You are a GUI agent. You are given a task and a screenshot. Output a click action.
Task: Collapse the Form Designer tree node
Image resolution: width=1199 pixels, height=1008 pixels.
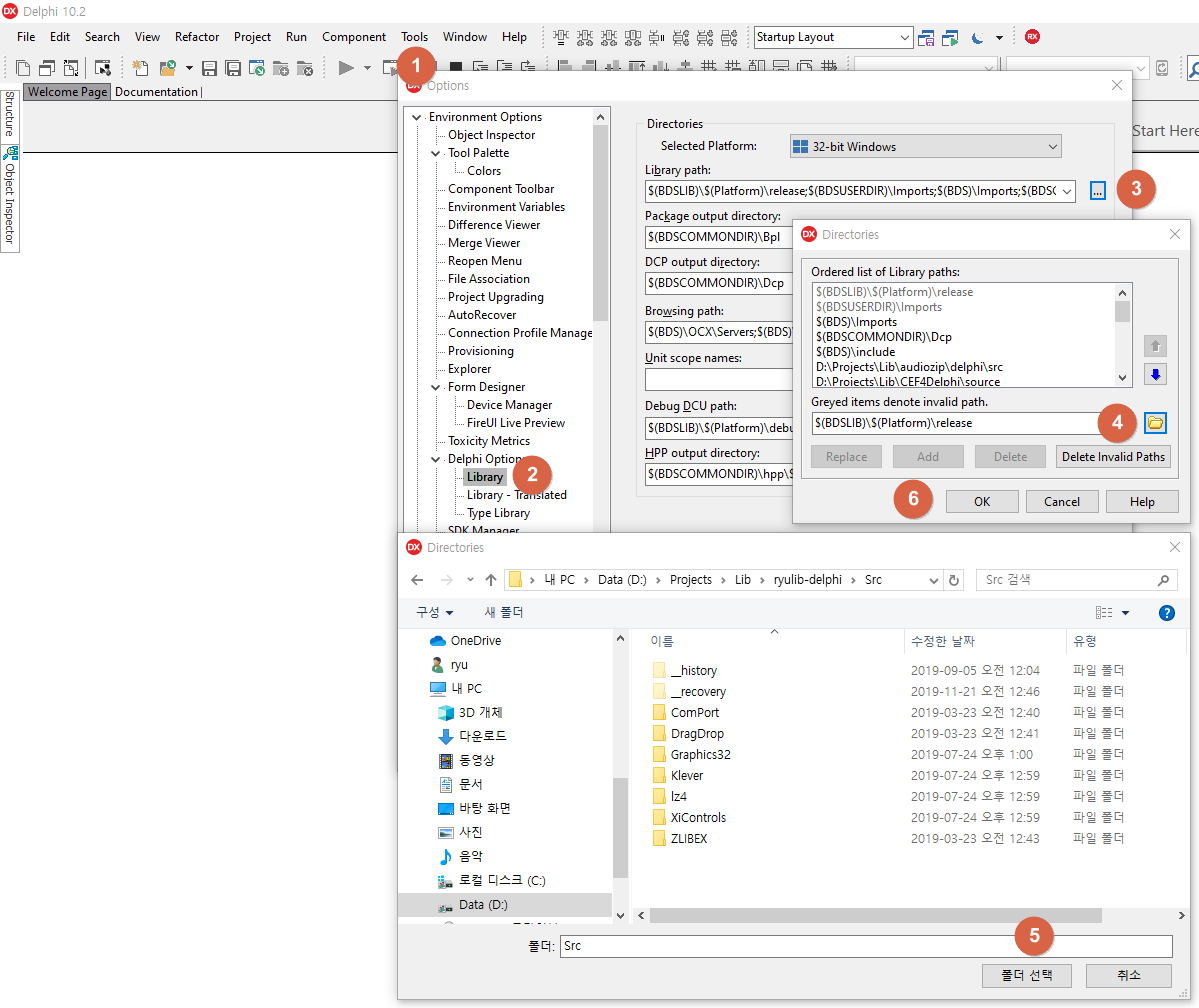point(436,387)
